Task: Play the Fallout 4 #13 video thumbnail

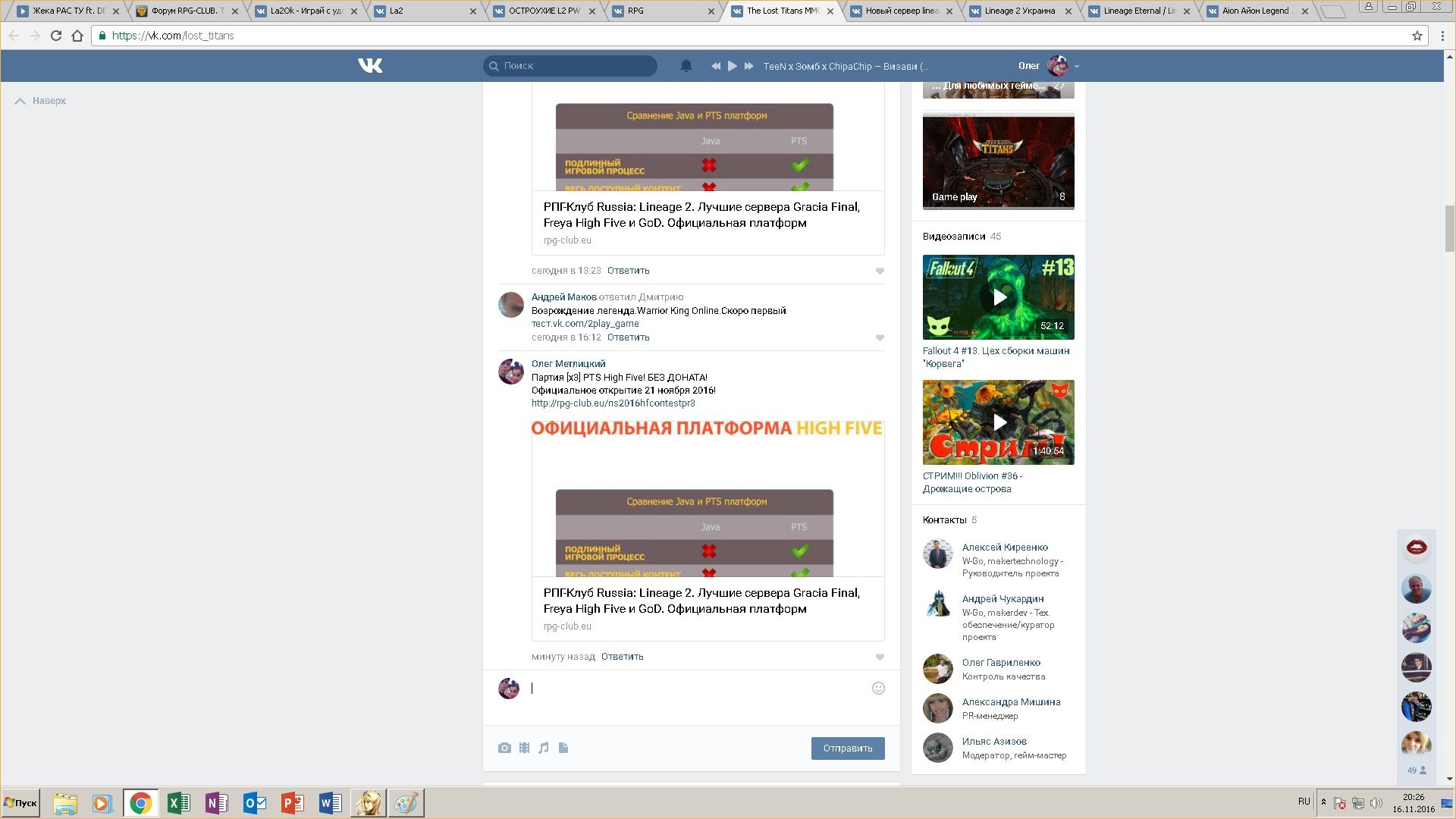Action: coord(999,297)
